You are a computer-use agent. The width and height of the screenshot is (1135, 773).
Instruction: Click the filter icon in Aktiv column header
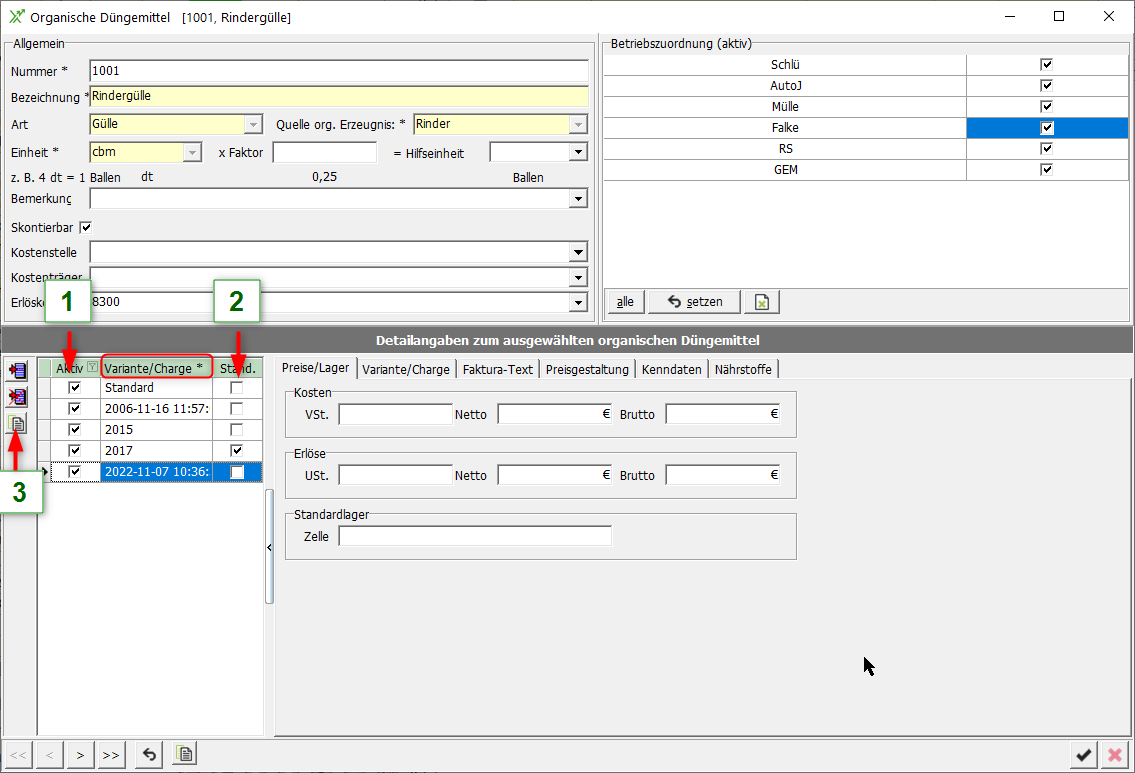pyautogui.click(x=92, y=368)
